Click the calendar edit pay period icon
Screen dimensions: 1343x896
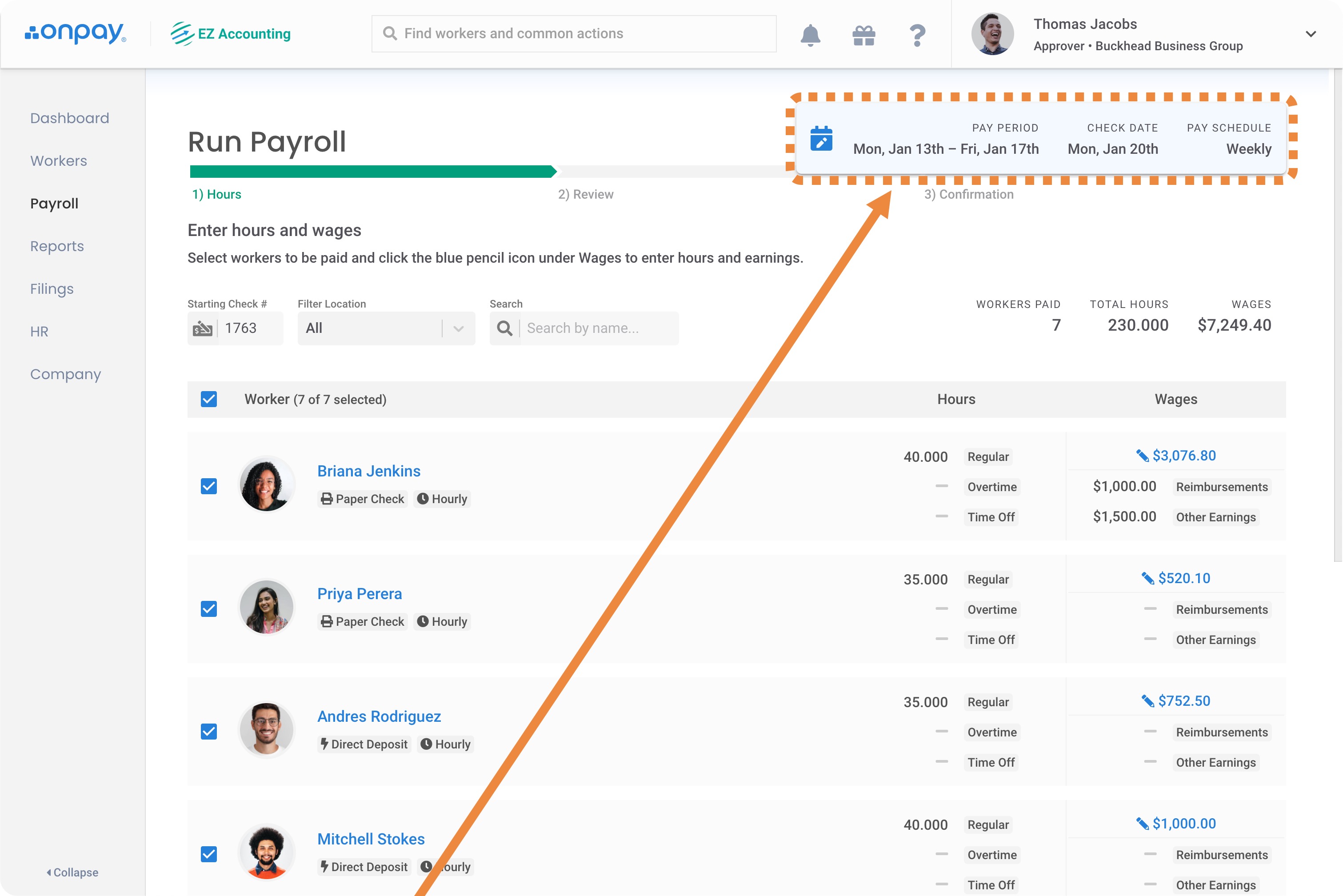821,139
